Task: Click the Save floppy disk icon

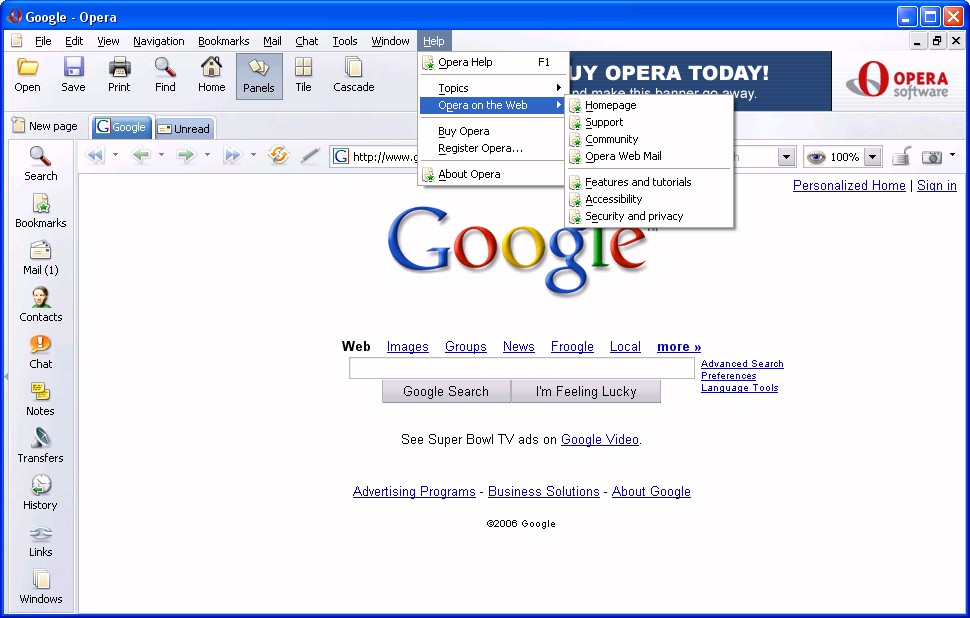Action: pyautogui.click(x=74, y=67)
